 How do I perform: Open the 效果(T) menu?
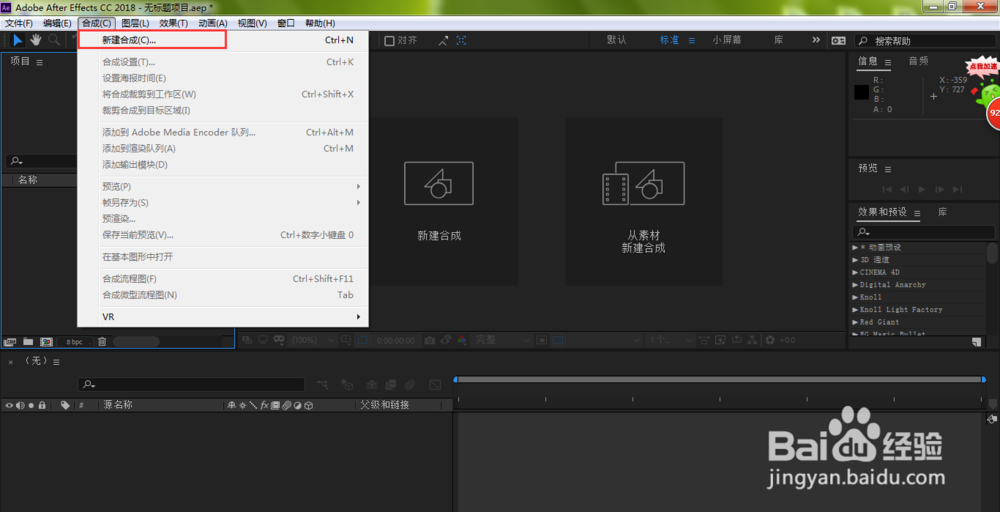173,23
